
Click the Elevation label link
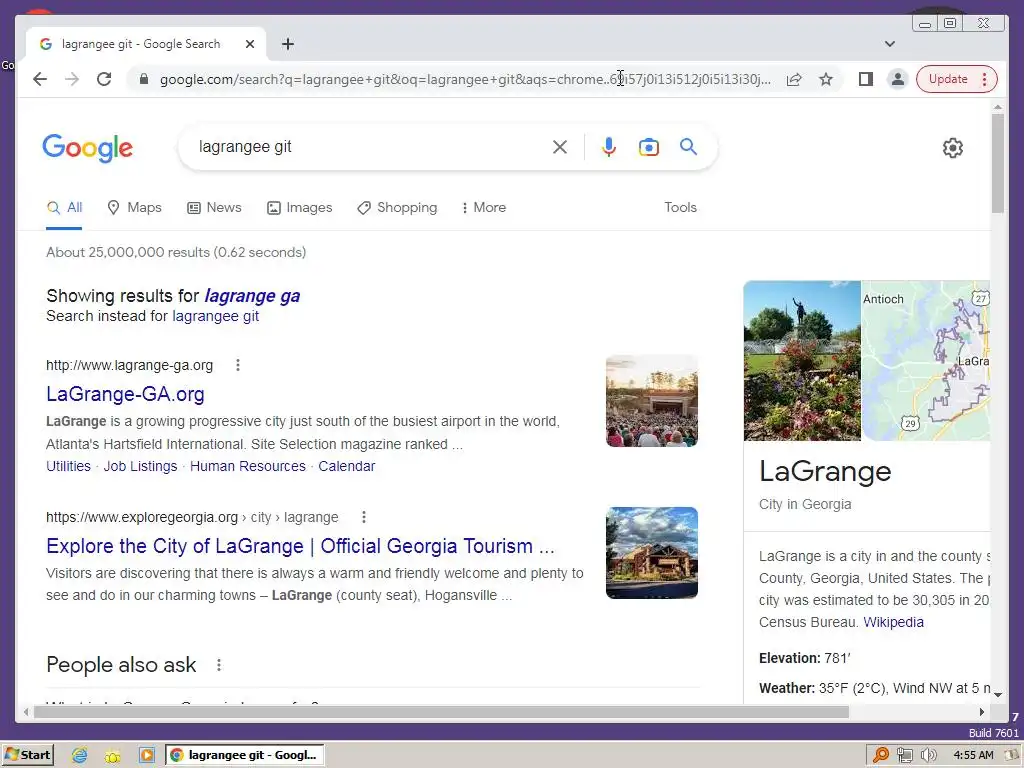[x=789, y=658]
